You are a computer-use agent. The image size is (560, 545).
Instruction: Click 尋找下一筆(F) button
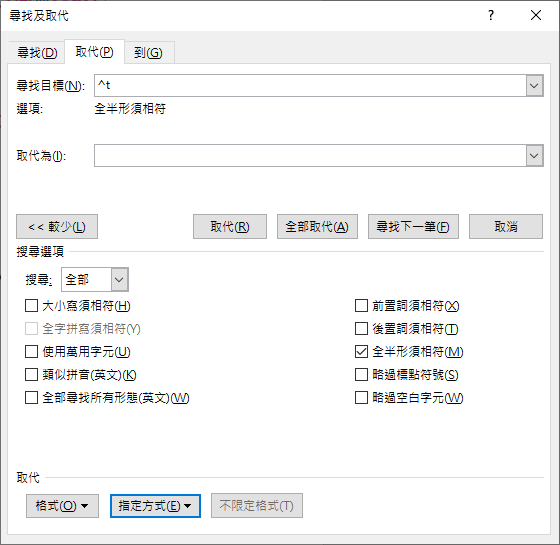pyautogui.click(x=413, y=226)
